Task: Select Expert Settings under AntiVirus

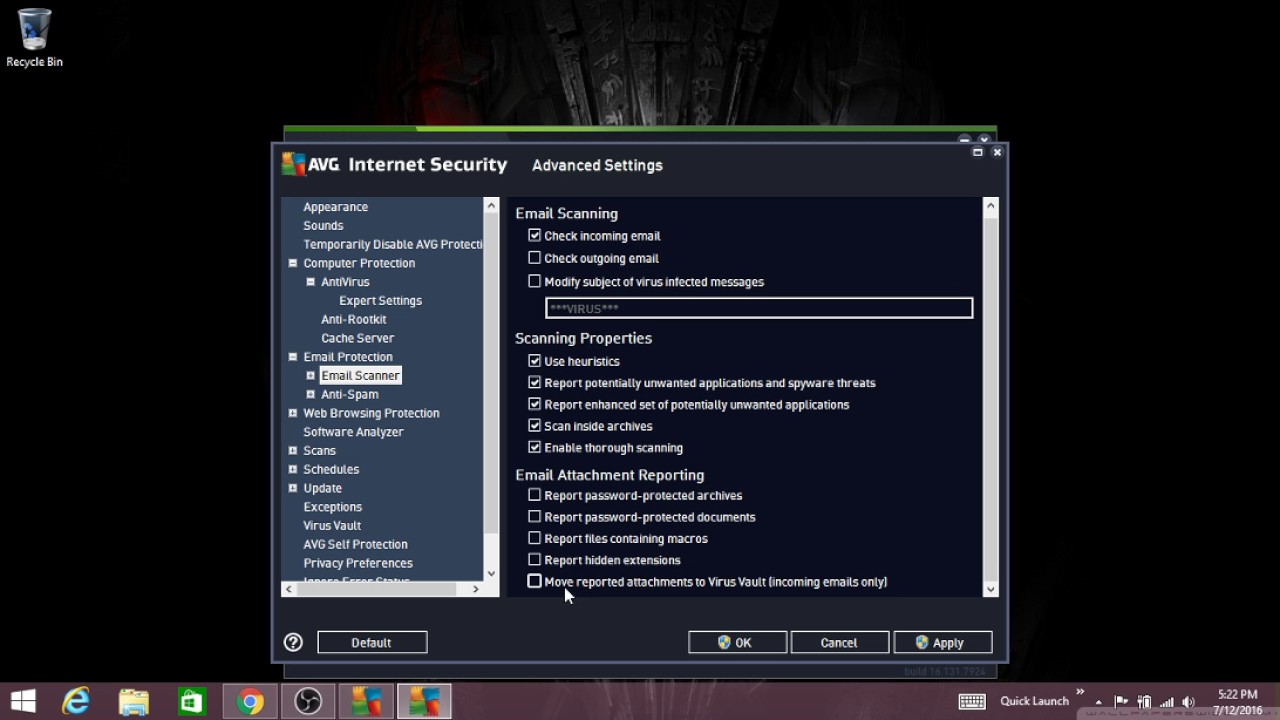Action: pos(380,300)
